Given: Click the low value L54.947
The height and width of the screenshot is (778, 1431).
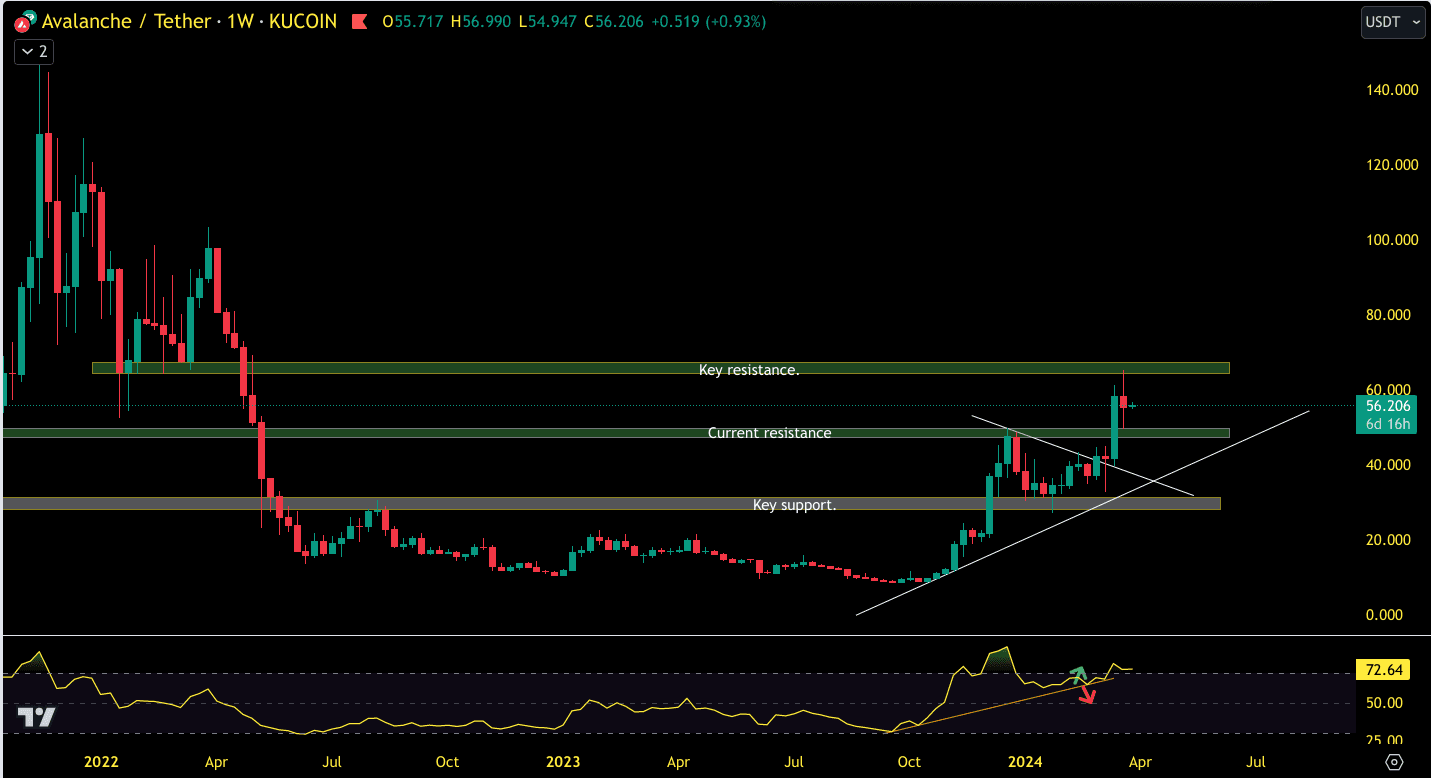Looking at the screenshot, I should [x=548, y=21].
